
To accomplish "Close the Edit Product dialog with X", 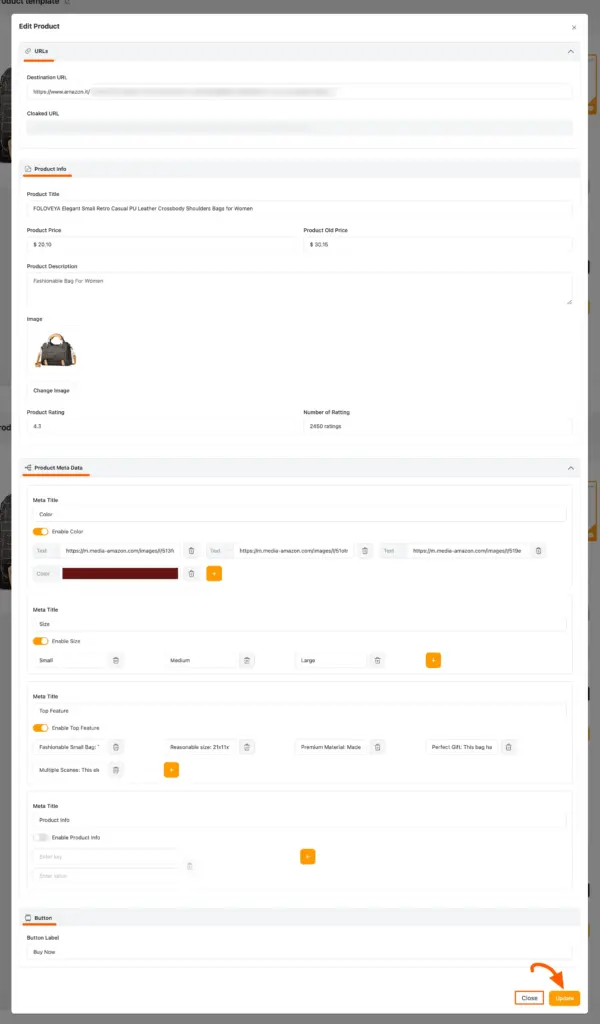I will [x=574, y=27].
